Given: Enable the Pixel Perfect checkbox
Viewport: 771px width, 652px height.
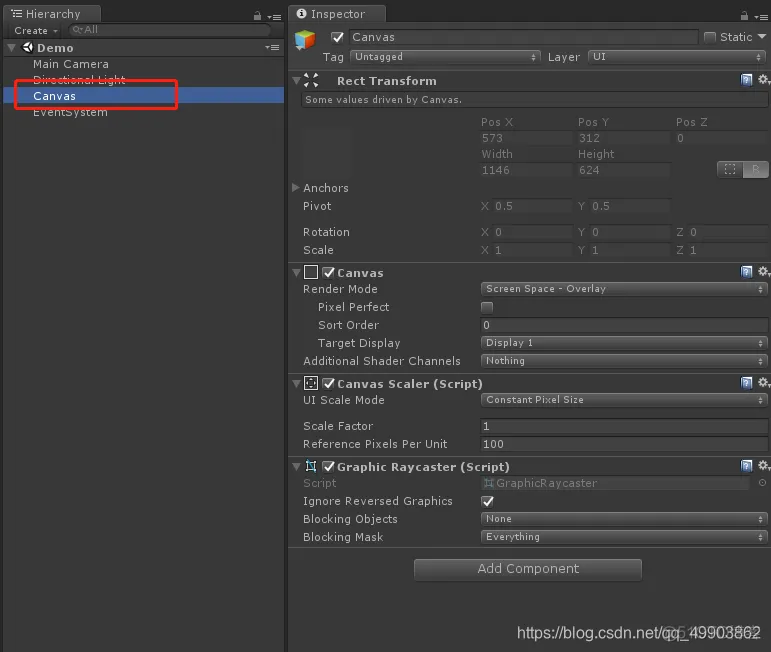Looking at the screenshot, I should (x=487, y=307).
